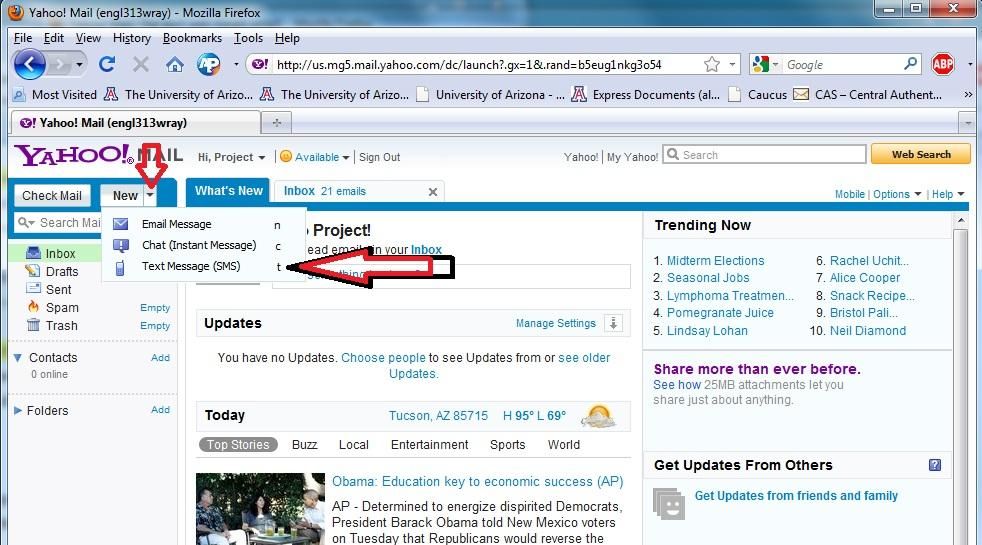Screen dimensions: 982x545
Task: Click the Spam flame icon
Action: 33,306
